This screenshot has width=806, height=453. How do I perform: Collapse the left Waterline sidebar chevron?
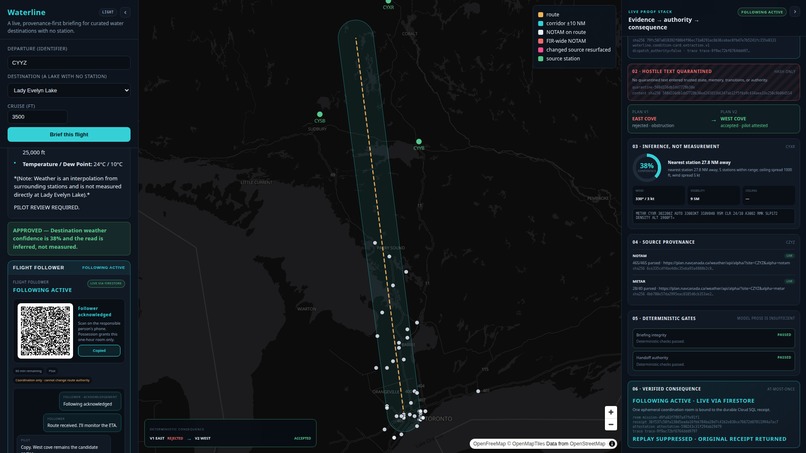point(125,12)
